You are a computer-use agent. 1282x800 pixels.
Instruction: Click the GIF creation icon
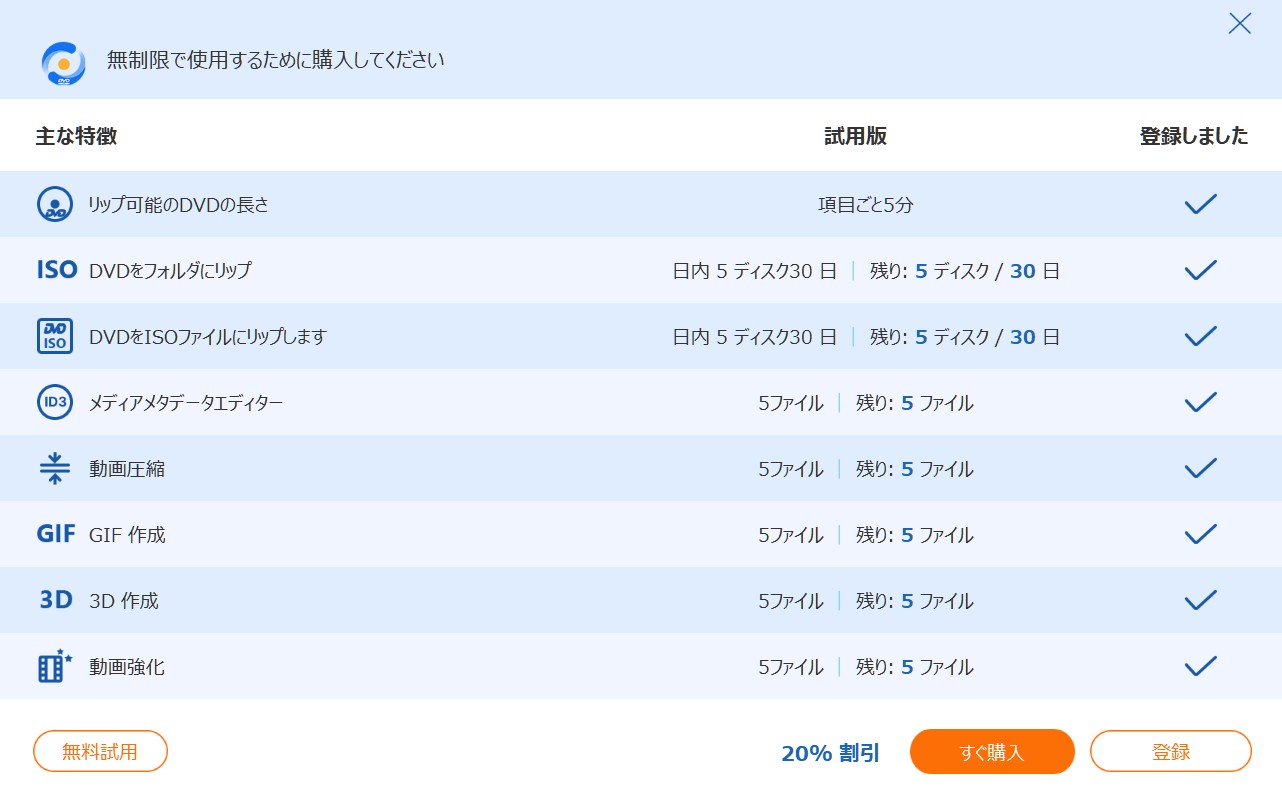(x=56, y=534)
